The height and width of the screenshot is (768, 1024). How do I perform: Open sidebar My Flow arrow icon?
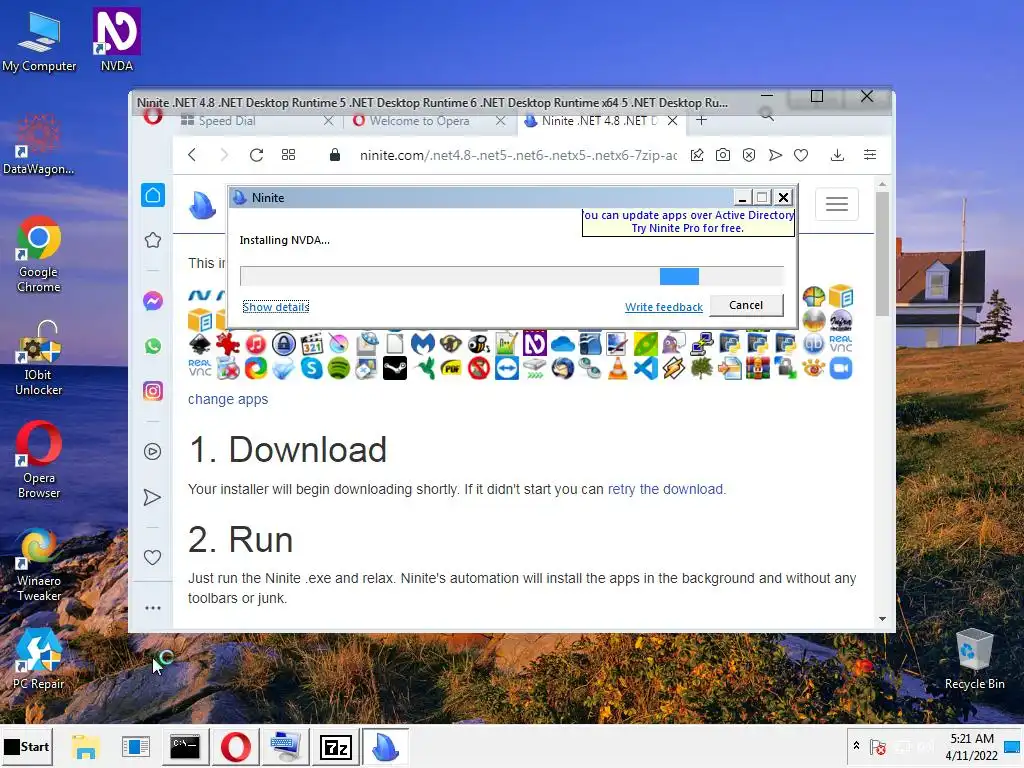click(x=152, y=498)
